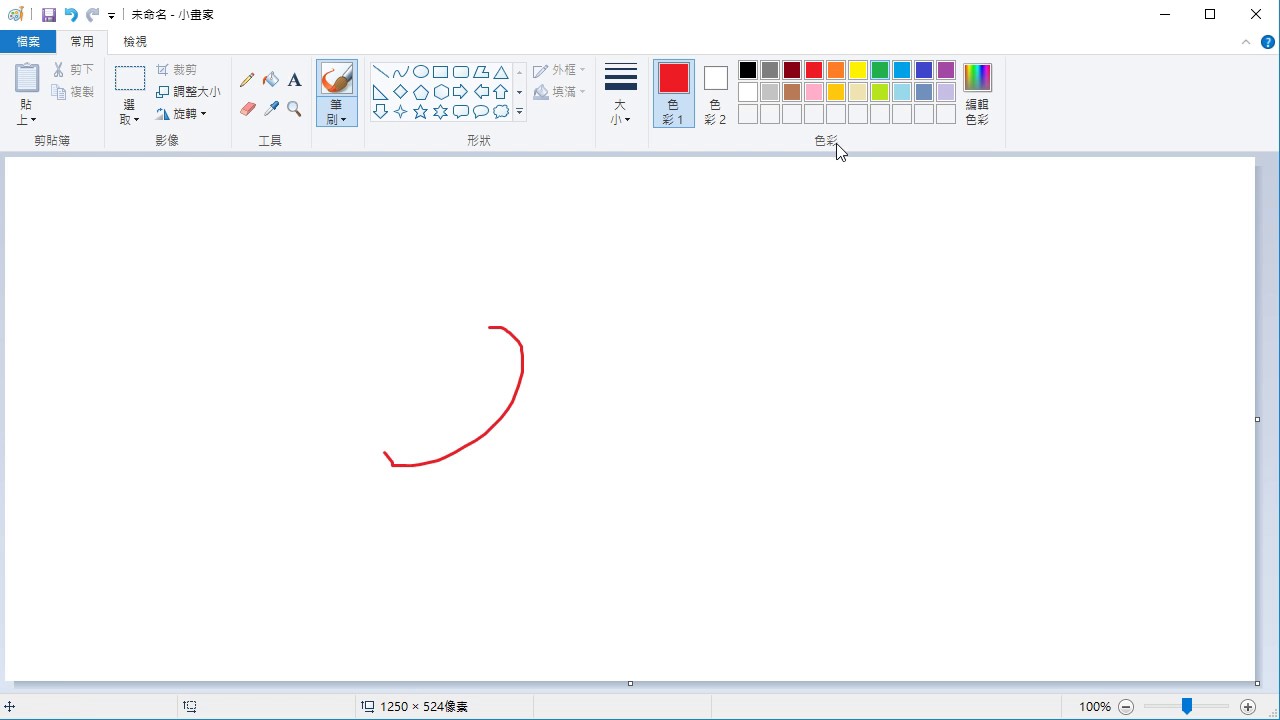Pick the green color swatch
The height and width of the screenshot is (720, 1280).
click(880, 70)
